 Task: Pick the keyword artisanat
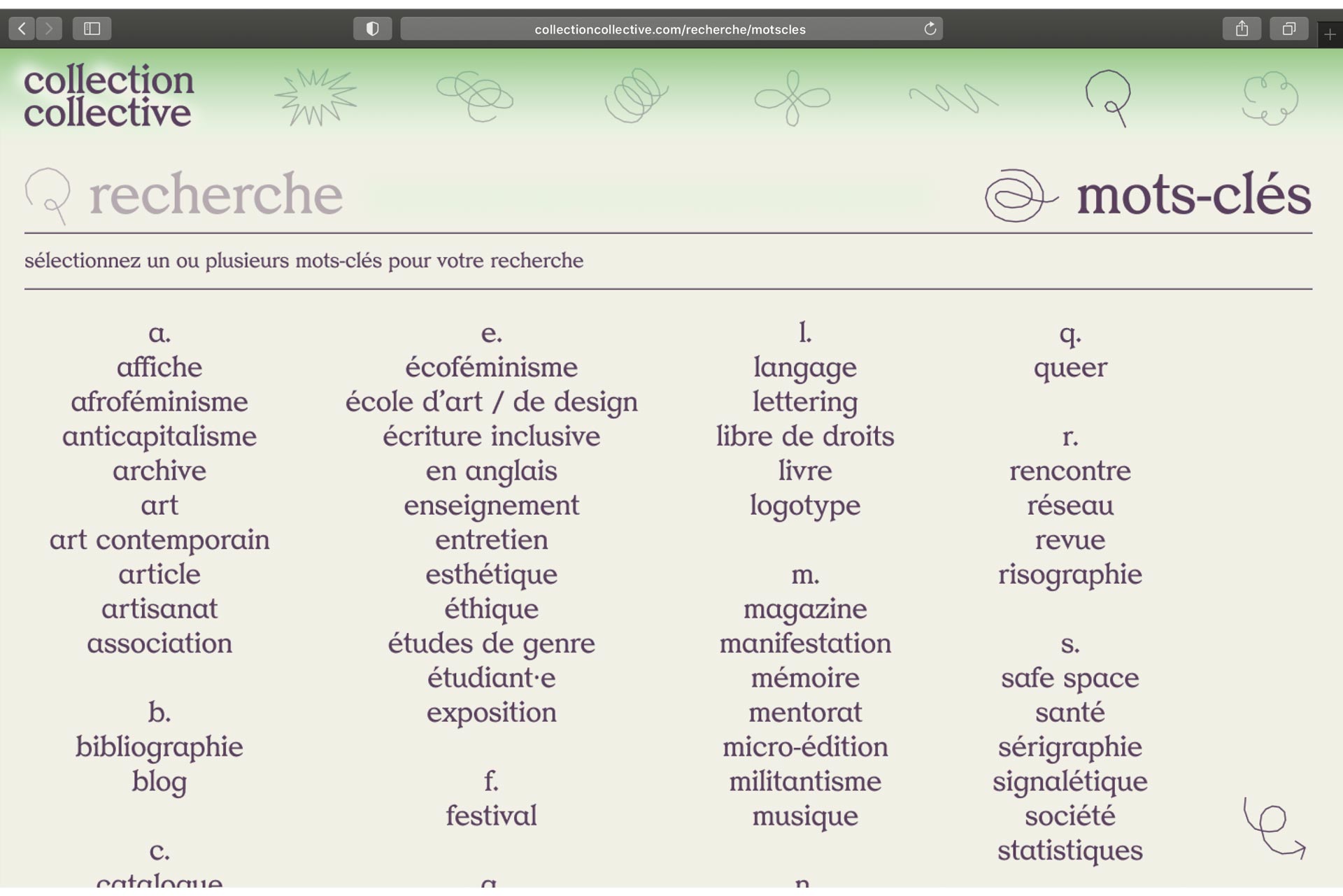click(x=159, y=609)
